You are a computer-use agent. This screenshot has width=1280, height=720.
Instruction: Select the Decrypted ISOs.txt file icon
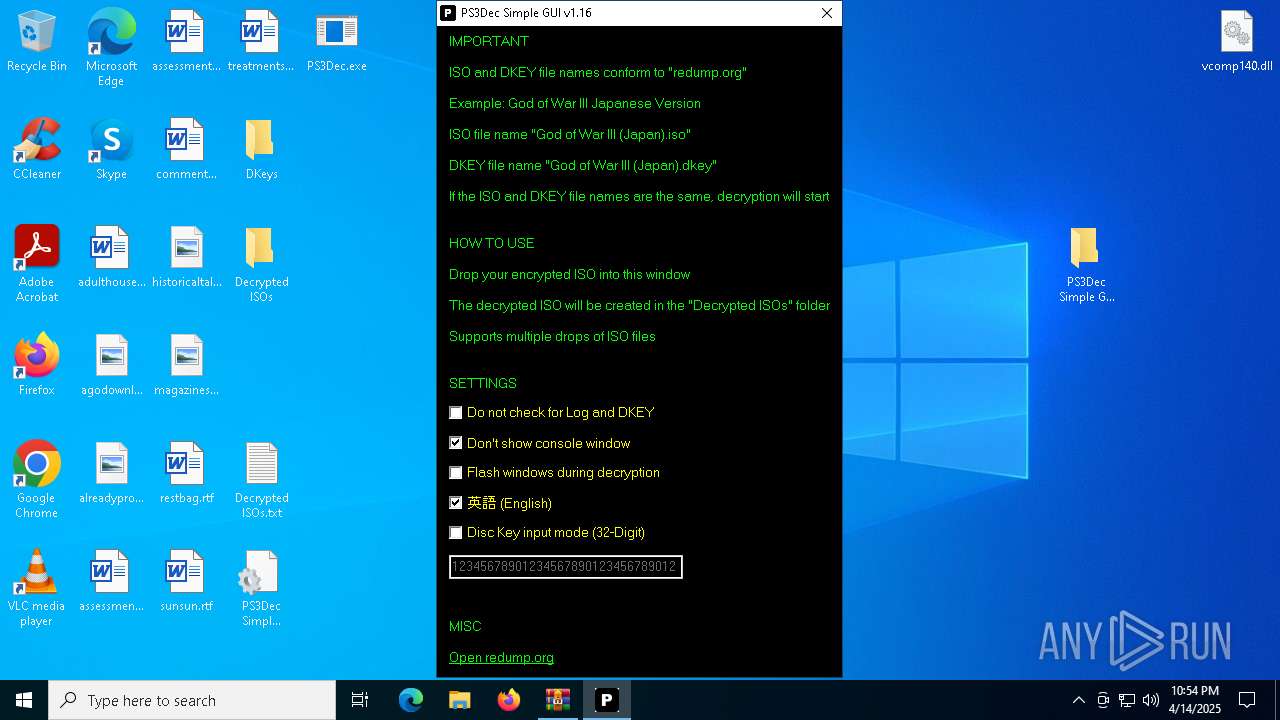(x=261, y=480)
